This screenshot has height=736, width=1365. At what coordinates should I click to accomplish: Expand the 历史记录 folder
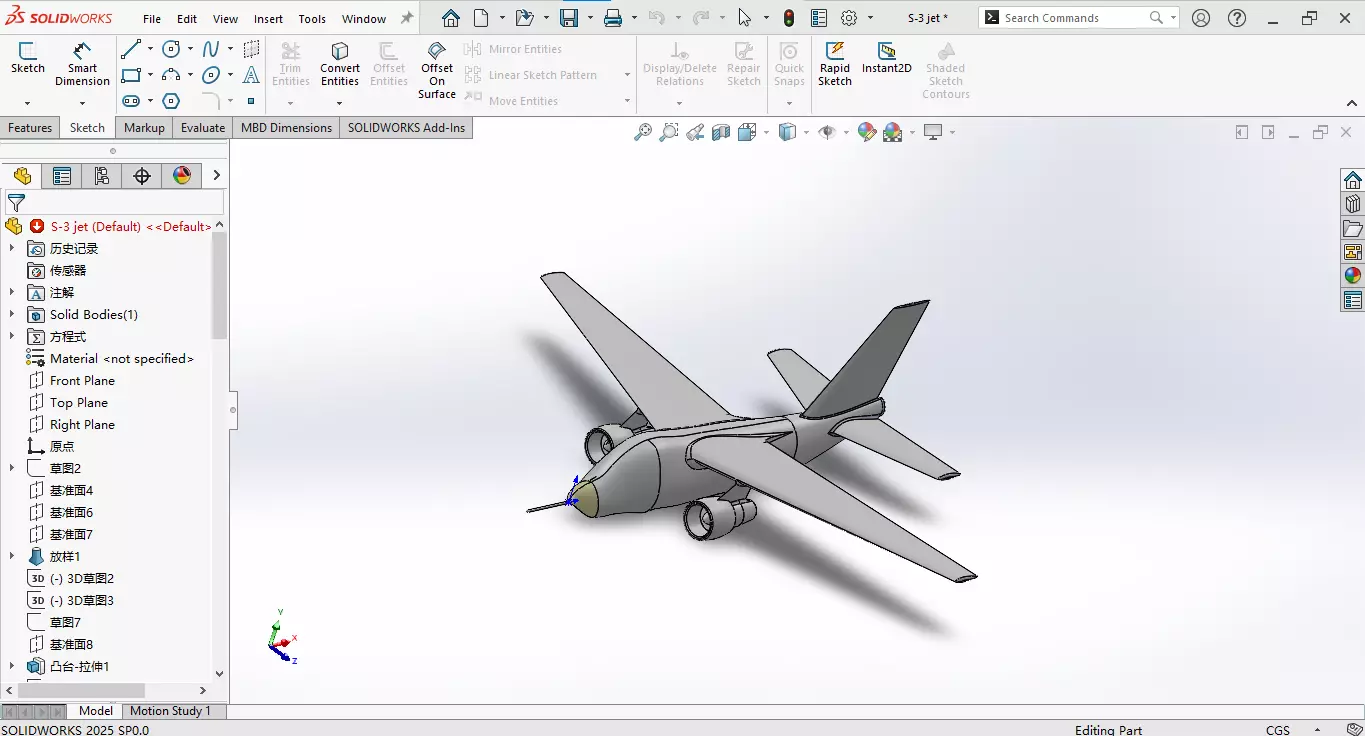(x=12, y=248)
